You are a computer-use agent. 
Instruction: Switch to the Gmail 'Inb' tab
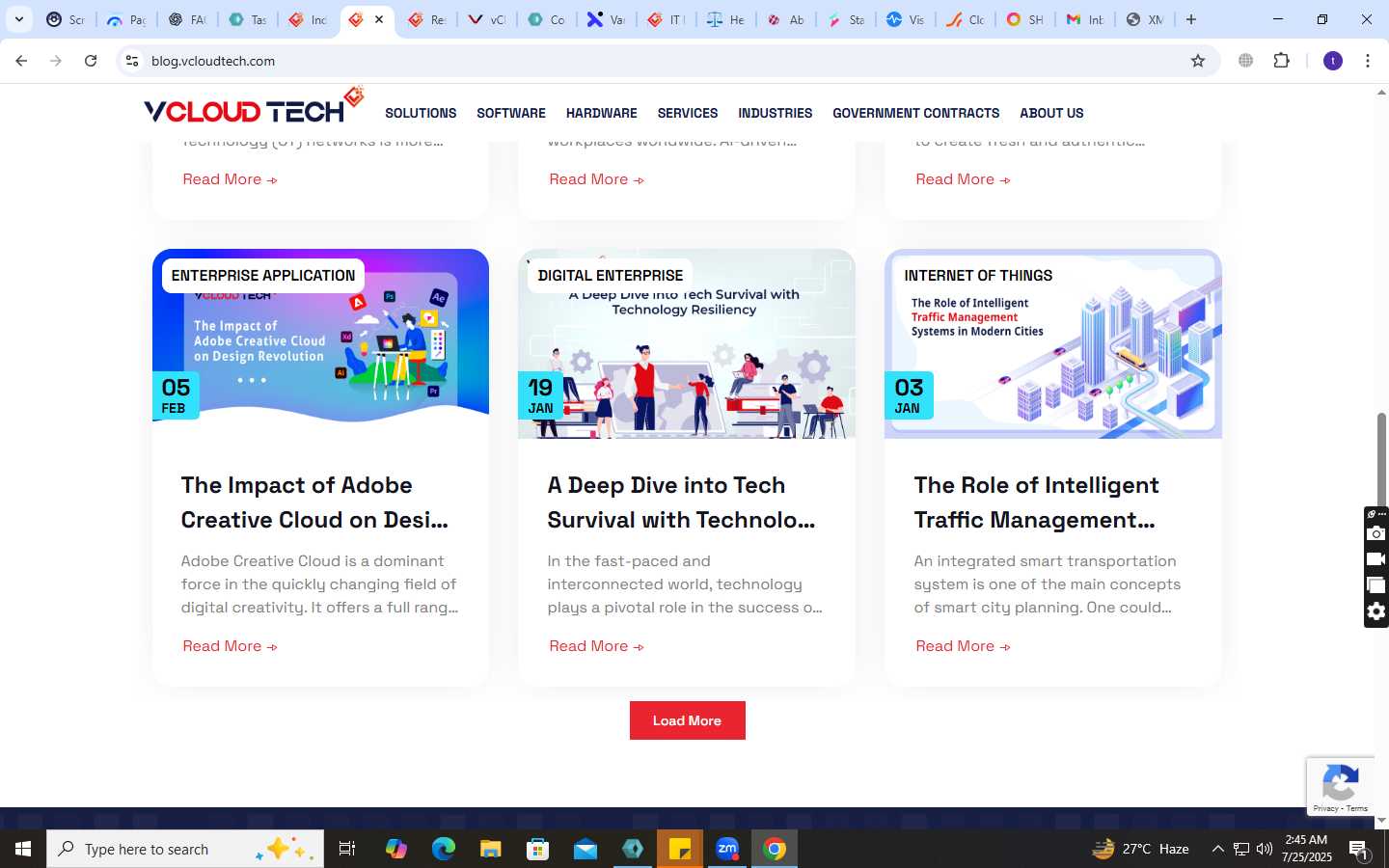(1086, 19)
